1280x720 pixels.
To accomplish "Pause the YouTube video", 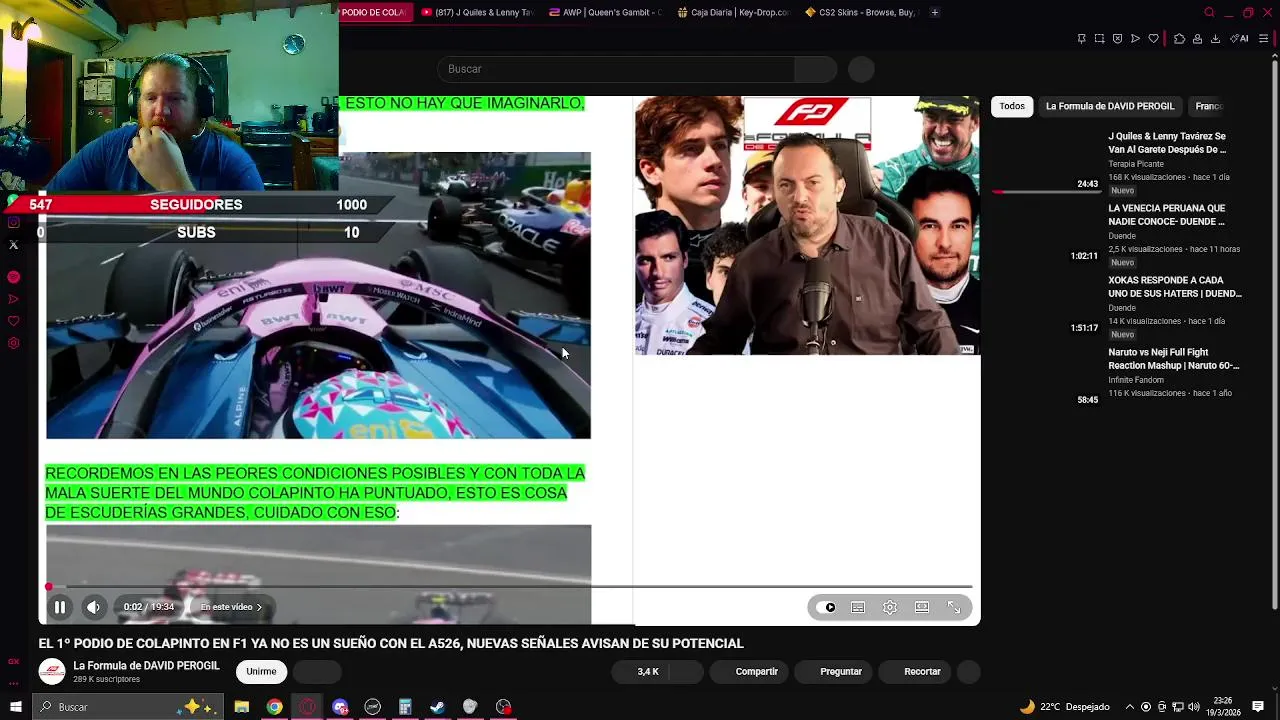I will click(x=60, y=607).
